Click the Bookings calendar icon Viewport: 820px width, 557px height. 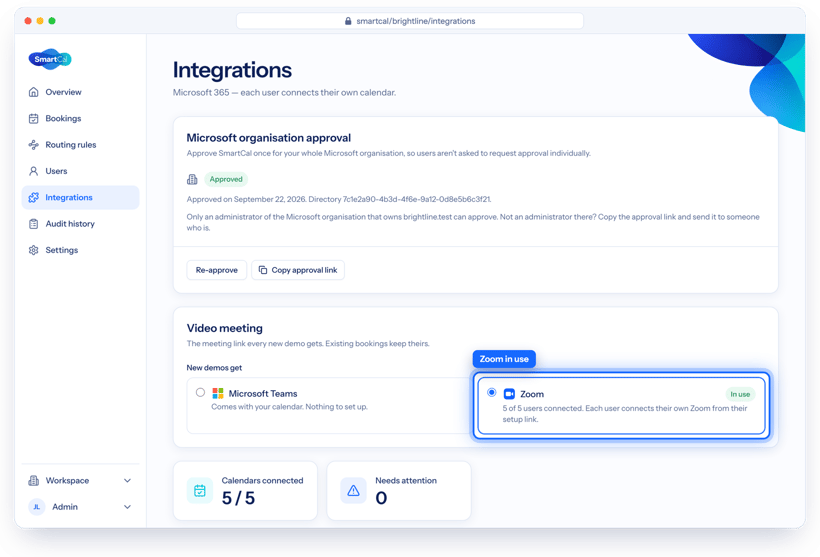point(33,118)
